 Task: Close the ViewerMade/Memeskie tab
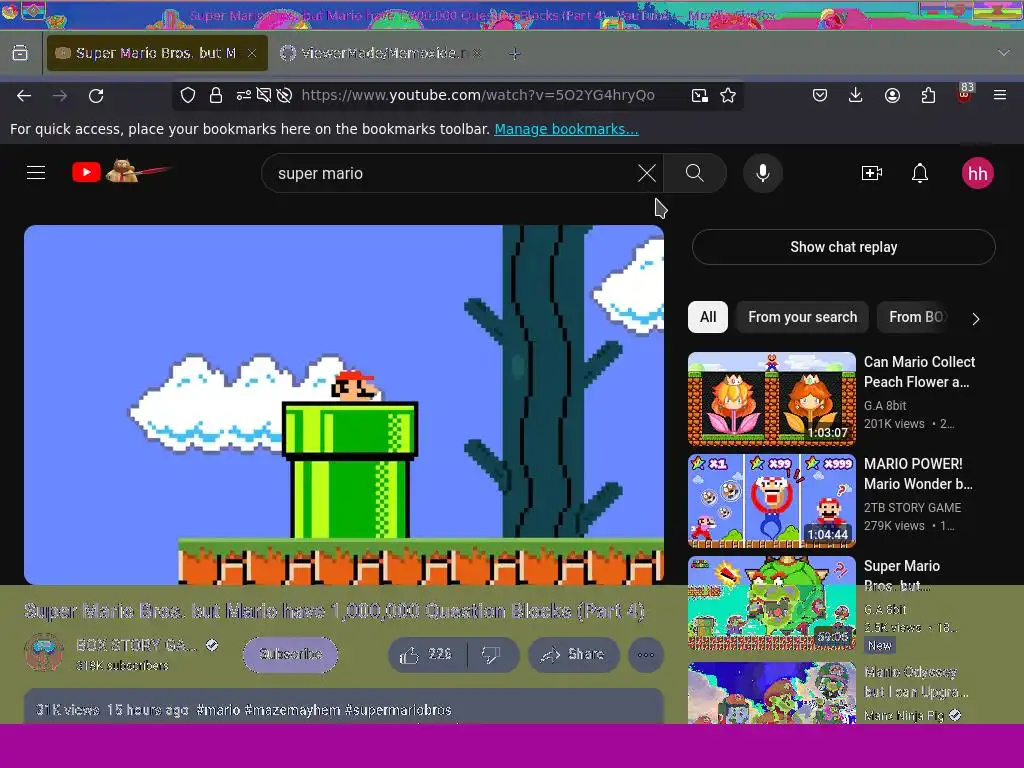[477, 53]
